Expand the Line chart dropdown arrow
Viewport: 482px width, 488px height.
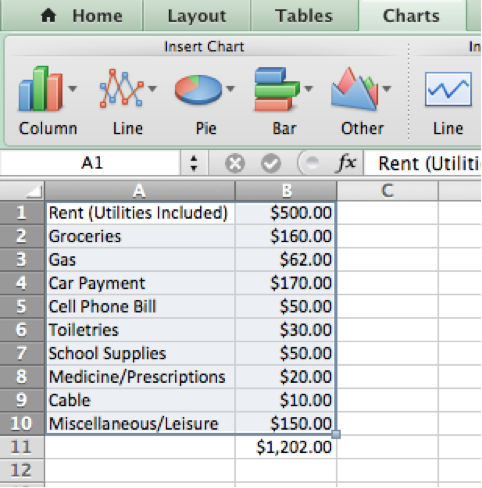point(152,89)
